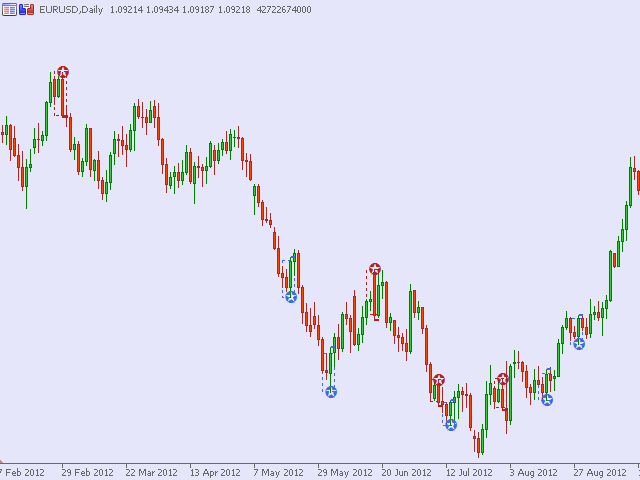The width and height of the screenshot is (640, 480).
Task: Click the 7 May 2012 date label
Action: click(x=278, y=473)
